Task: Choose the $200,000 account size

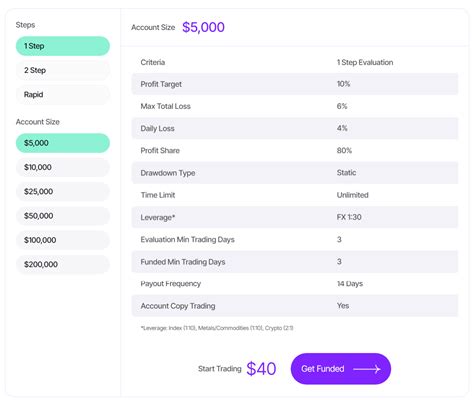Action: pyautogui.click(x=63, y=264)
